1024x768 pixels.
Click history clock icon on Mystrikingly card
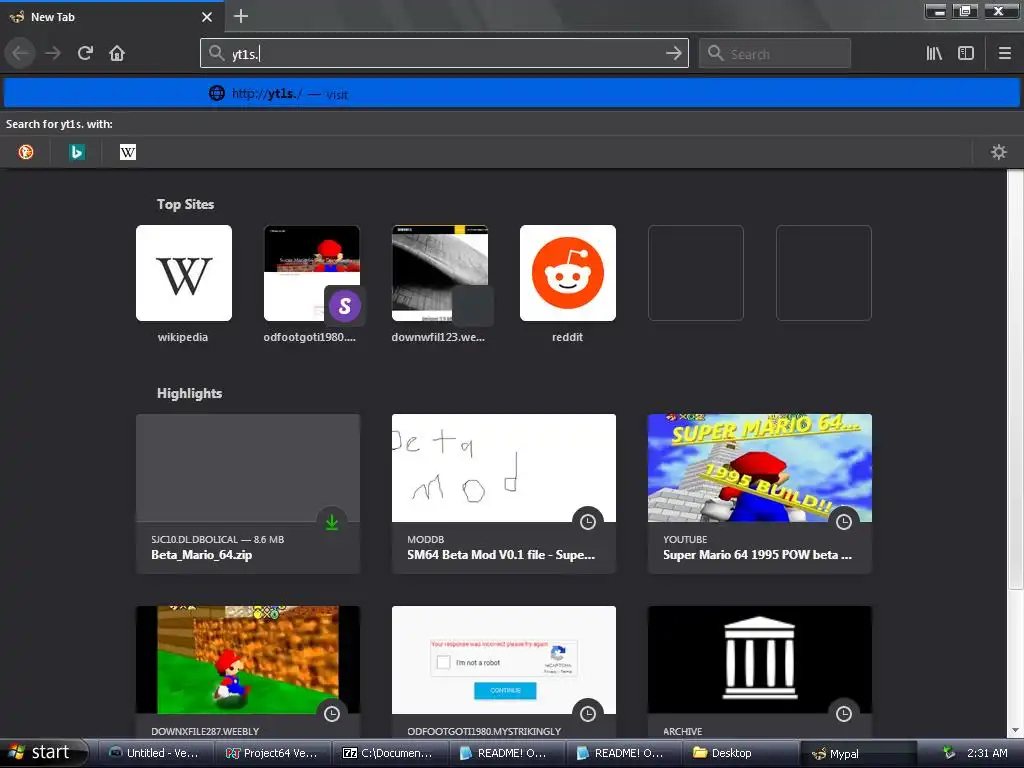click(x=588, y=714)
